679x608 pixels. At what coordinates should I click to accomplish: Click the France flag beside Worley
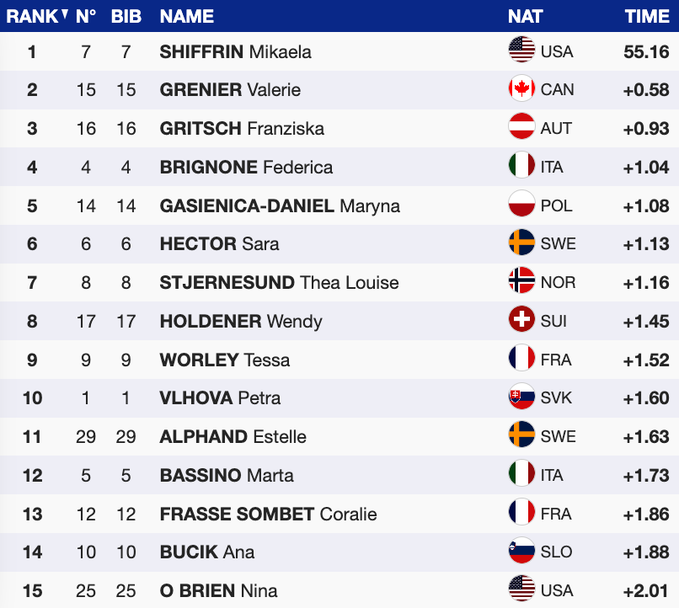(522, 359)
